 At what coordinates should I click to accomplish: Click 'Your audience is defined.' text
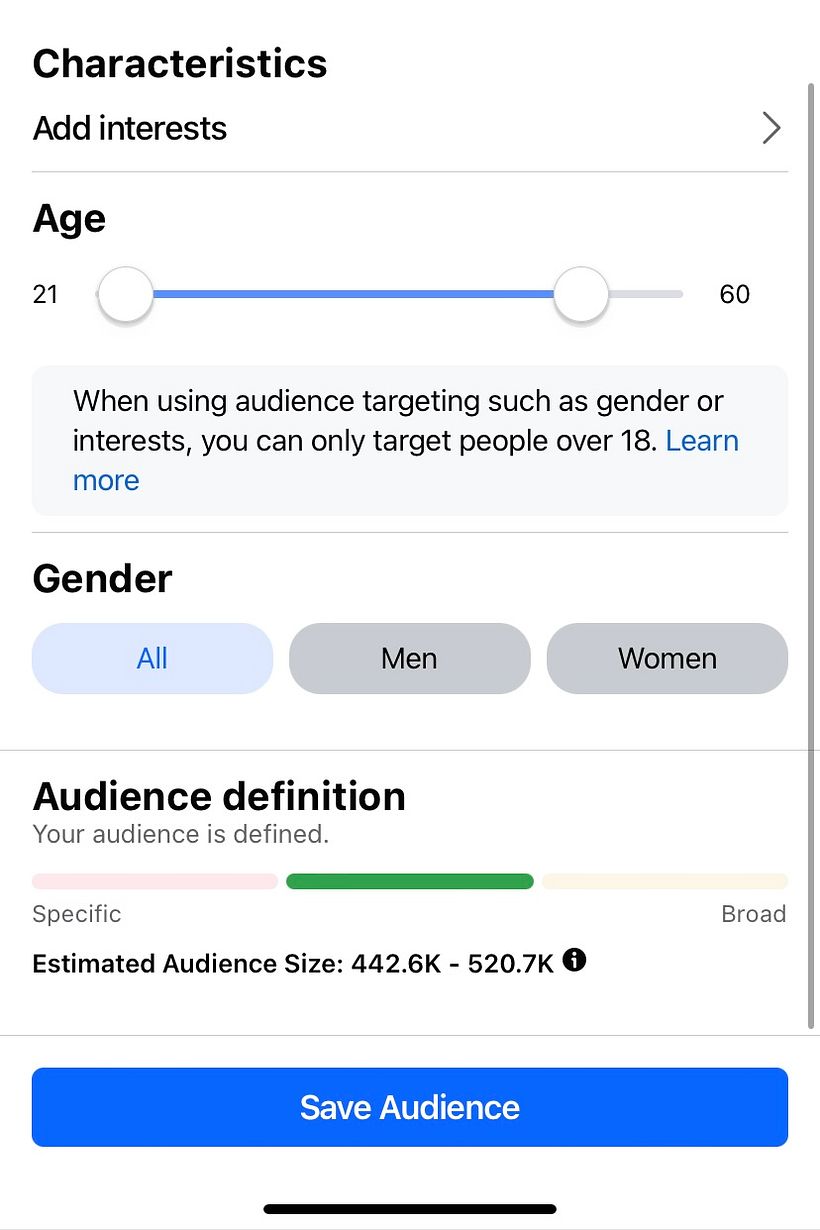(x=181, y=833)
